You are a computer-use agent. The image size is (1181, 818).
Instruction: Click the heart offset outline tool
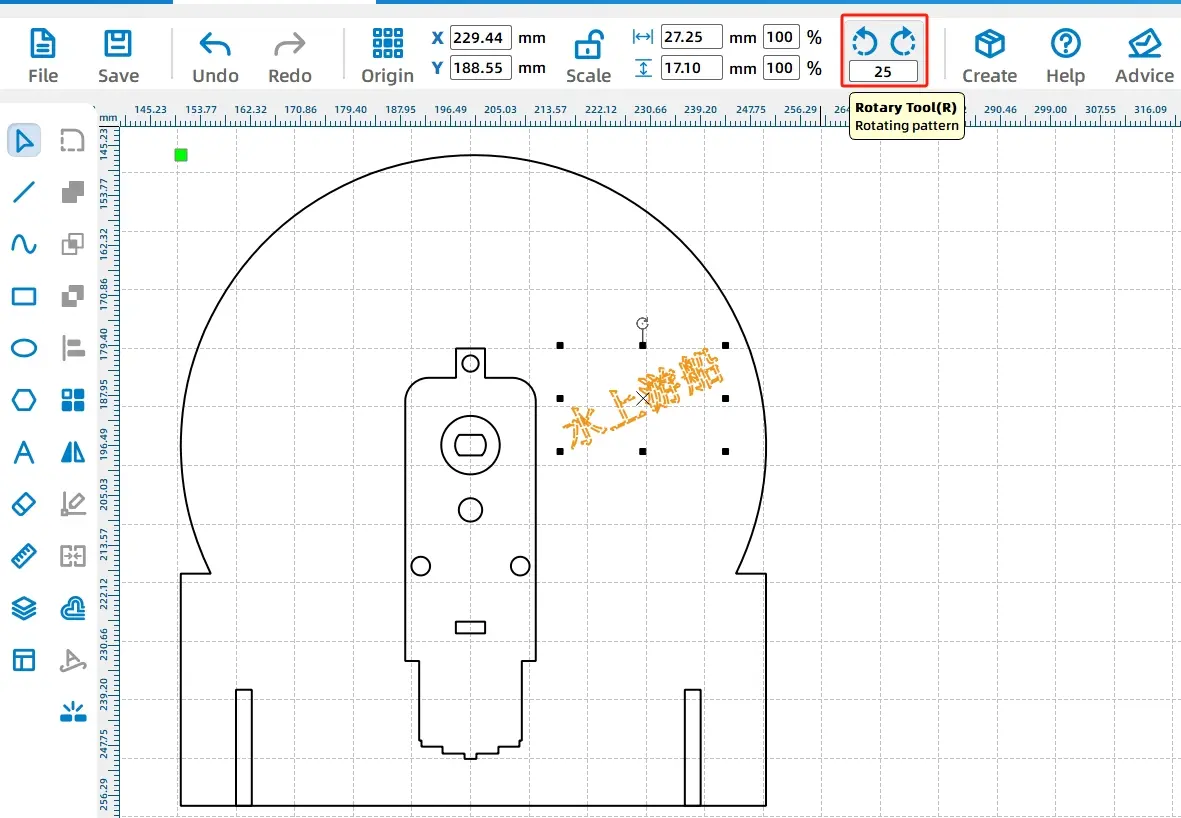72,608
